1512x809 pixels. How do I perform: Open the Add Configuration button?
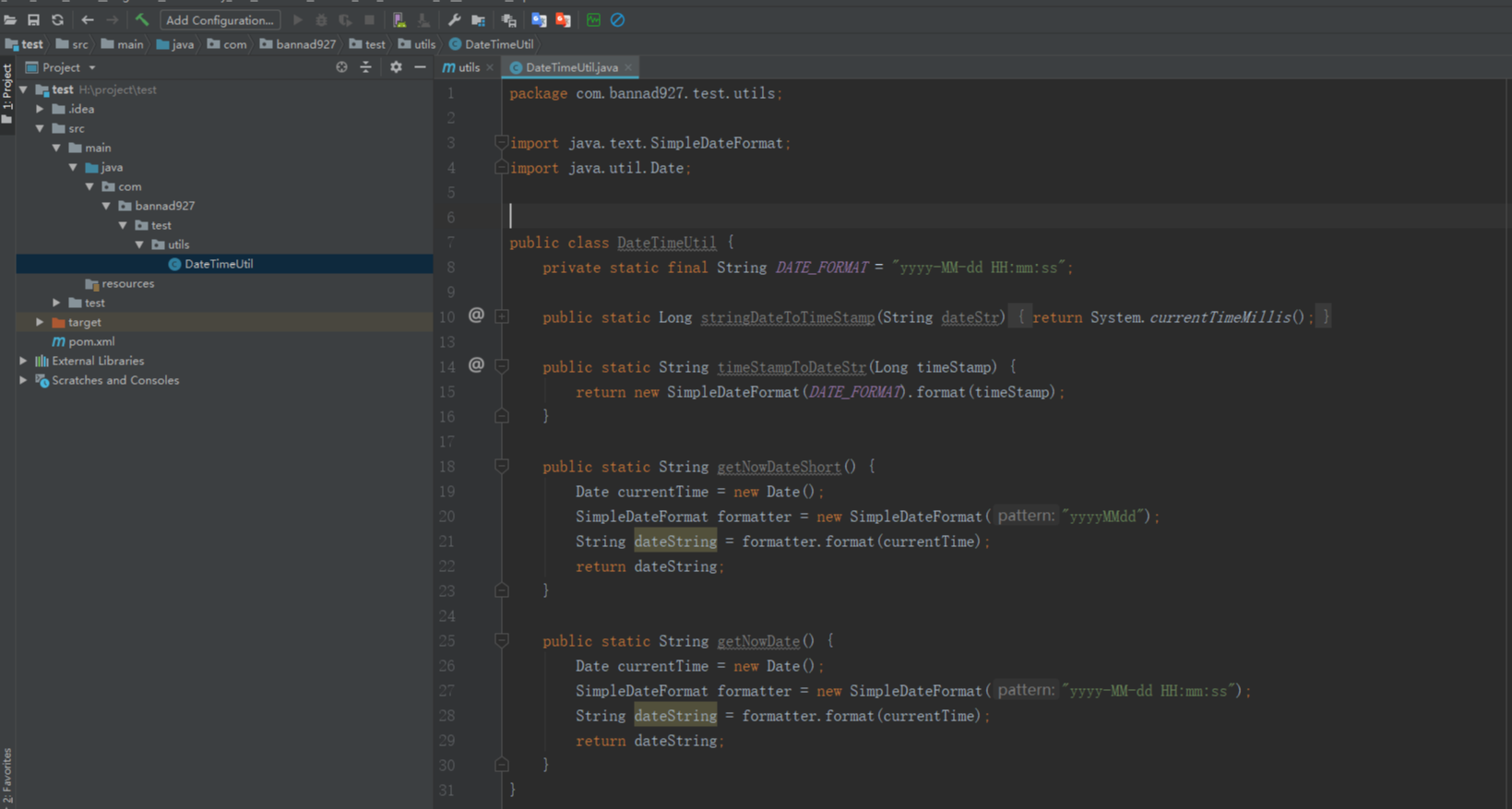[220, 19]
